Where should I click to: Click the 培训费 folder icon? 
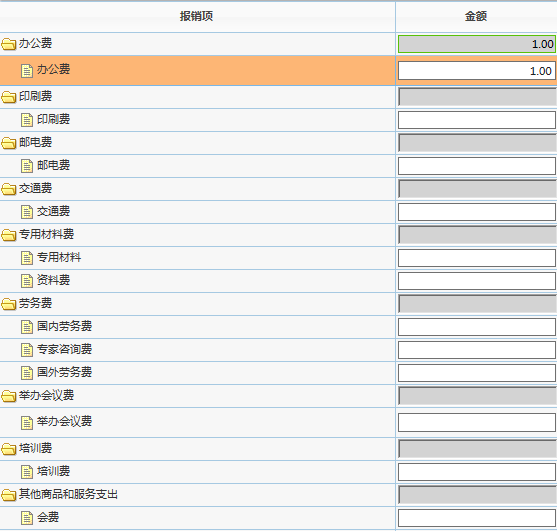click(9, 449)
